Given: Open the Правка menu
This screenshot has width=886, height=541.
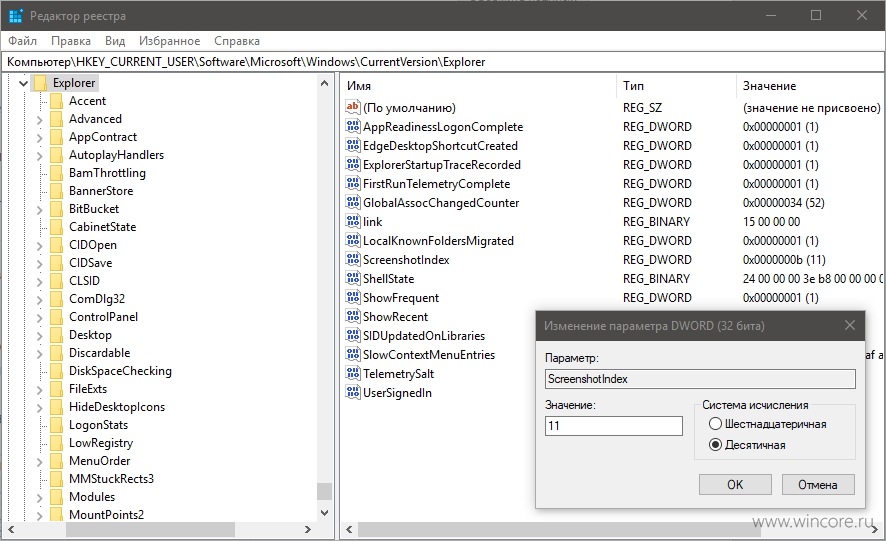Looking at the screenshot, I should (71, 41).
